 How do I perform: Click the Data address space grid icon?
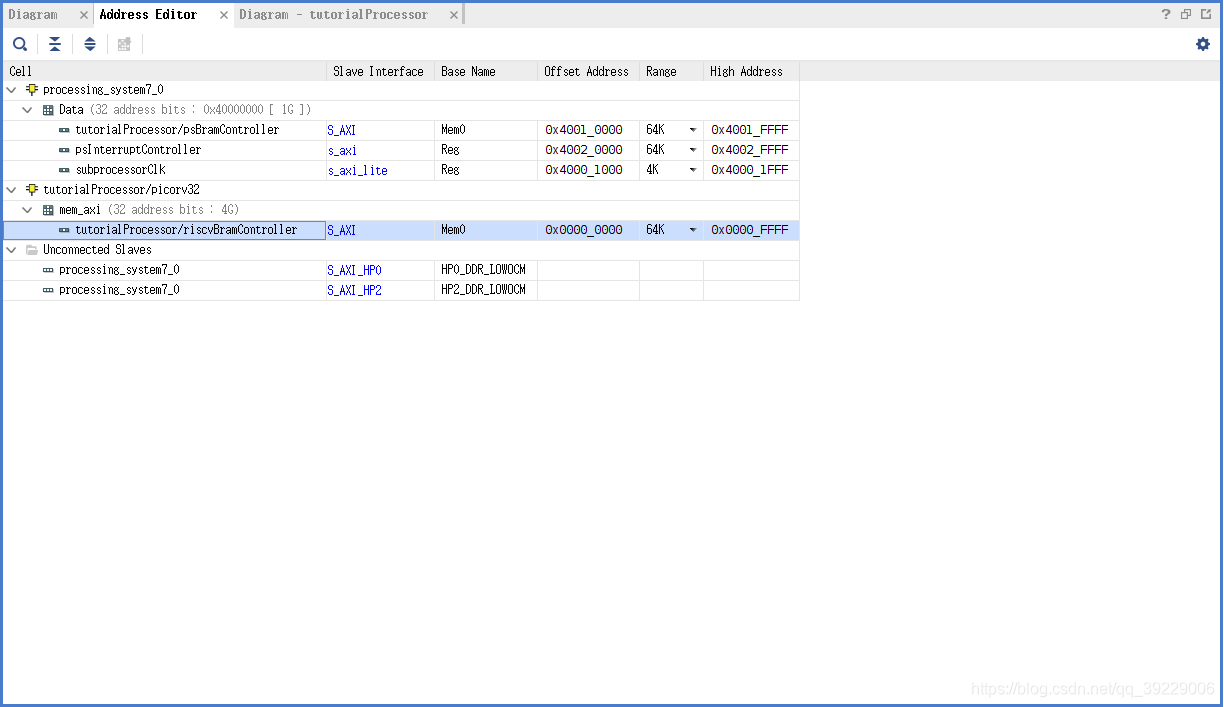click(48, 110)
